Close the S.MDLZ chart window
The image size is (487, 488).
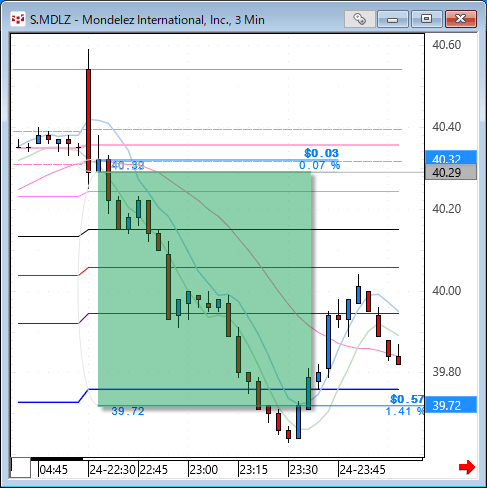tap(460, 19)
